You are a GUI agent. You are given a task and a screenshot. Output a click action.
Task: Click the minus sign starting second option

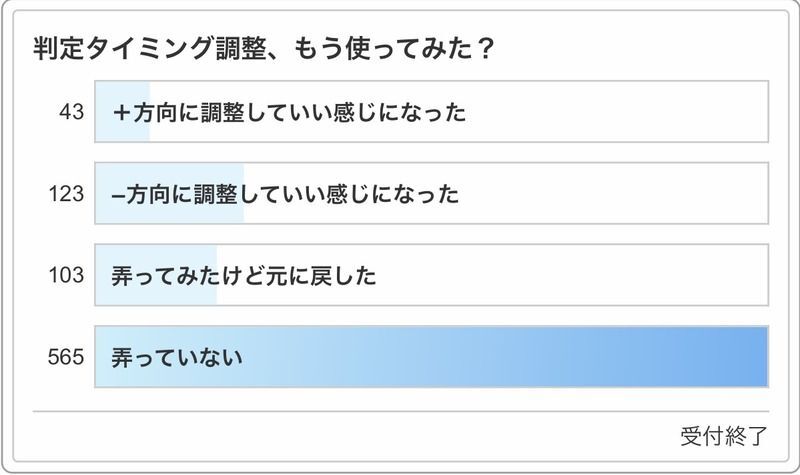[x=118, y=194]
